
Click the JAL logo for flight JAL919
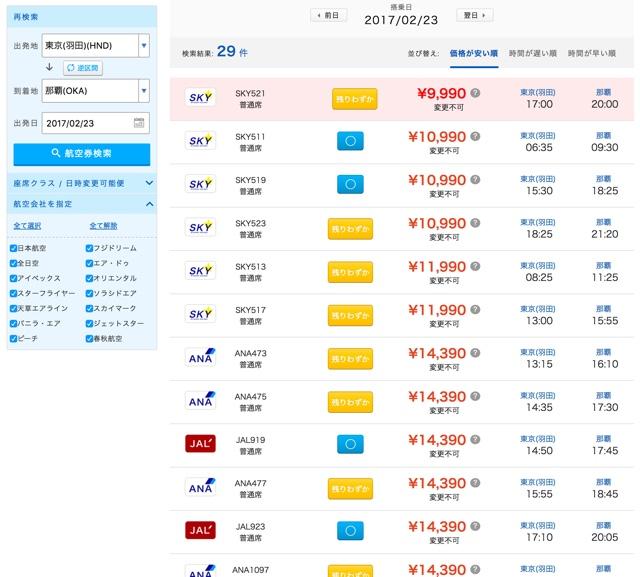click(201, 443)
